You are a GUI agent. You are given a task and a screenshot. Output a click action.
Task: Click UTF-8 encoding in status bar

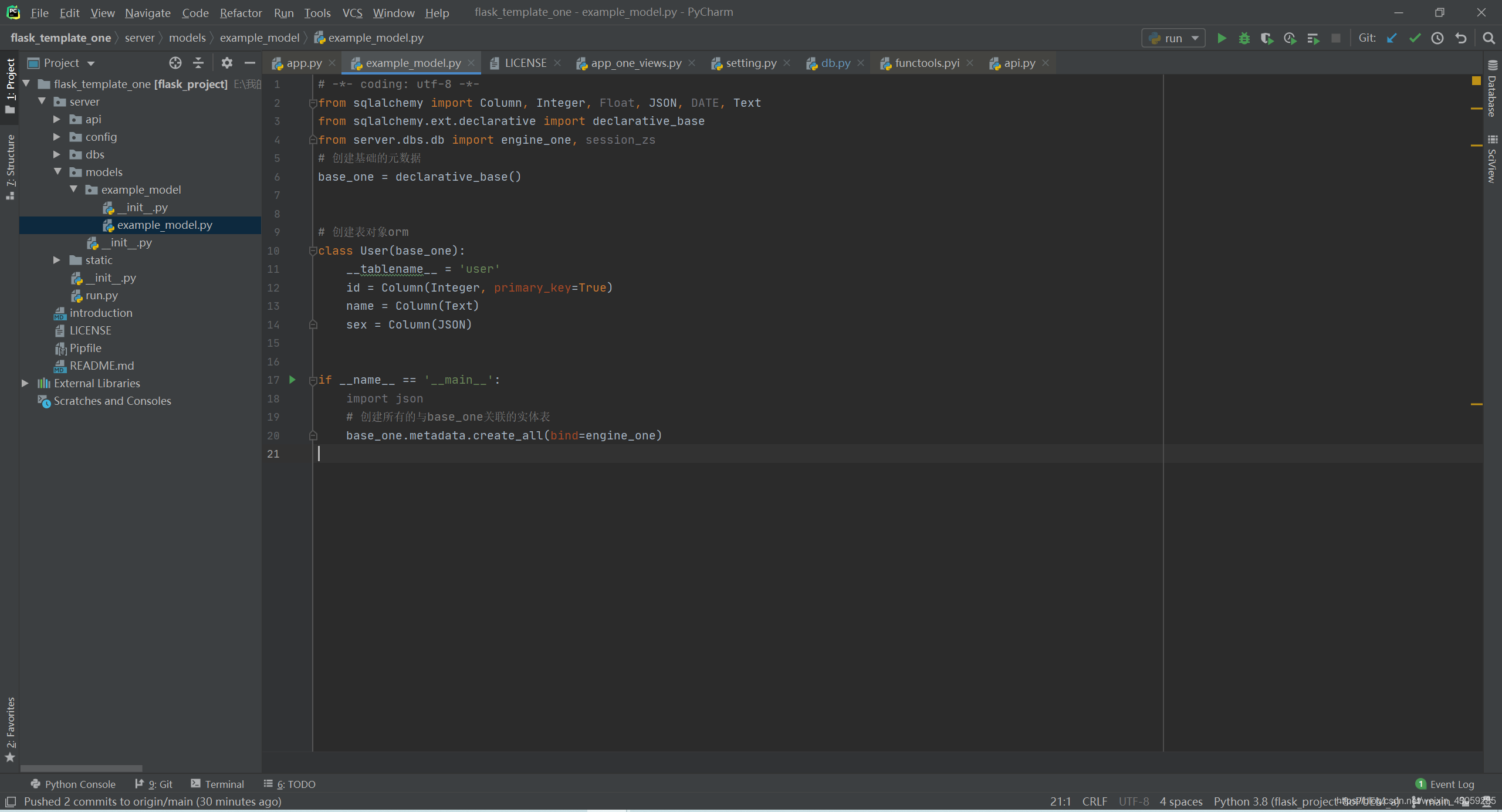click(x=1134, y=801)
